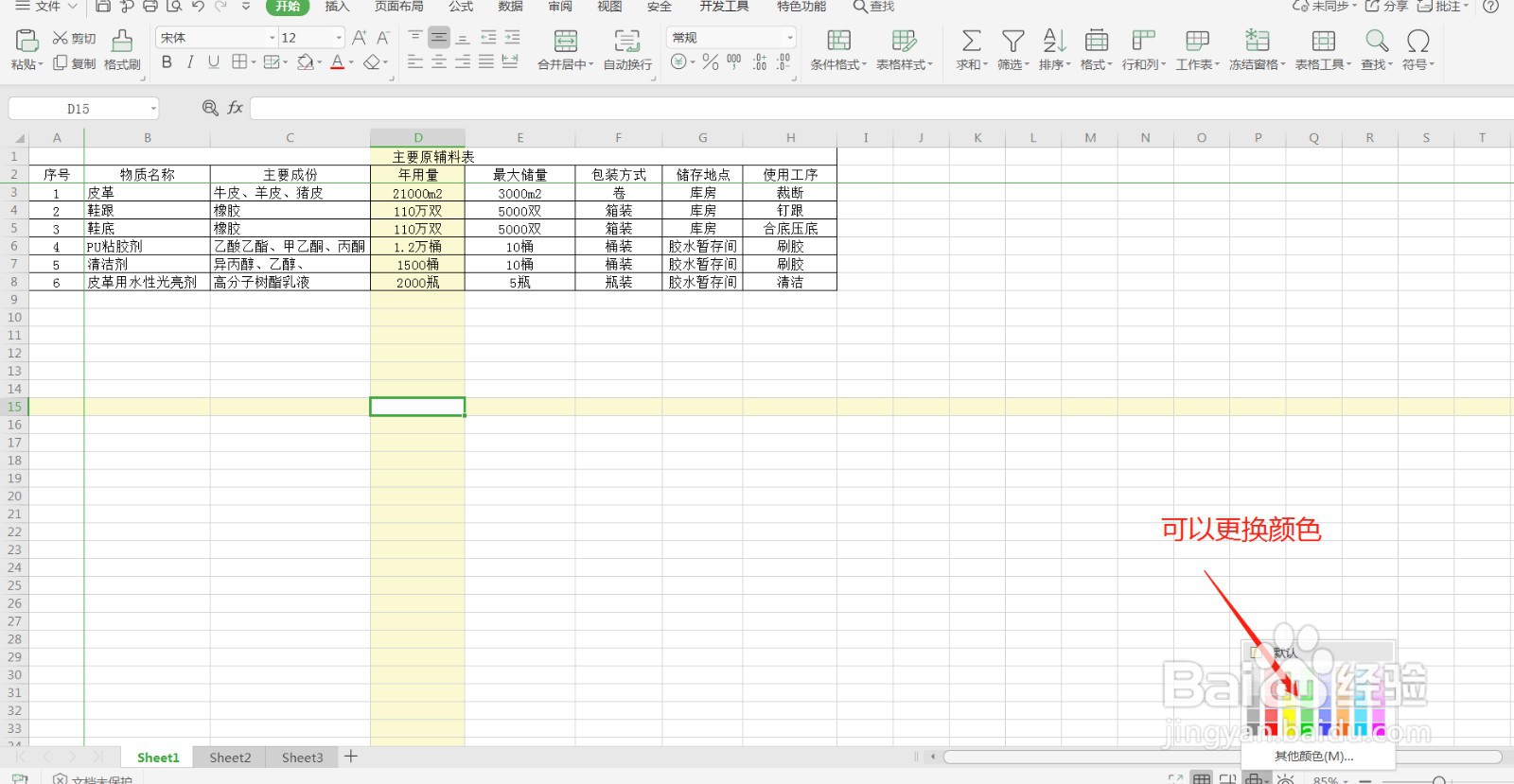Open the font name dropdown (宋体)
This screenshot has height=784, width=1514.
pyautogui.click(x=273, y=38)
